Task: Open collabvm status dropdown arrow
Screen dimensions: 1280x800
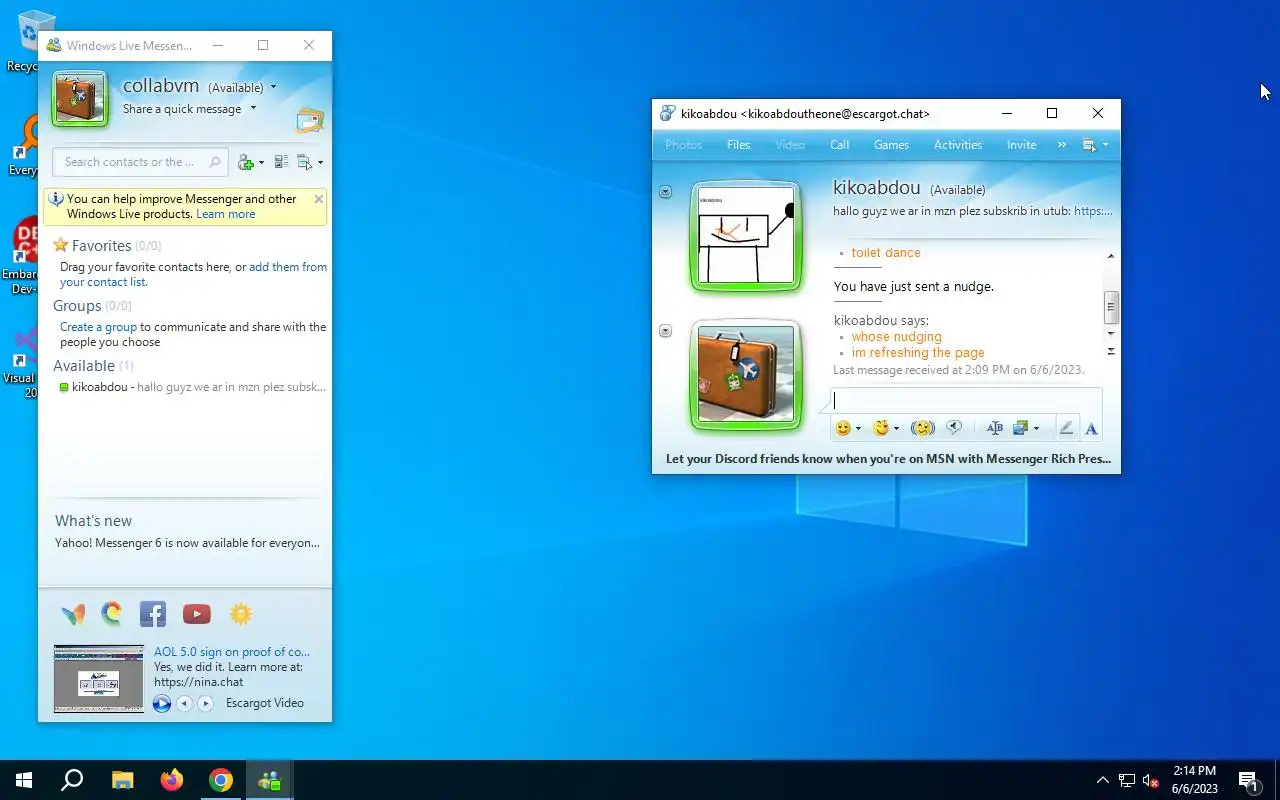Action: click(x=273, y=88)
